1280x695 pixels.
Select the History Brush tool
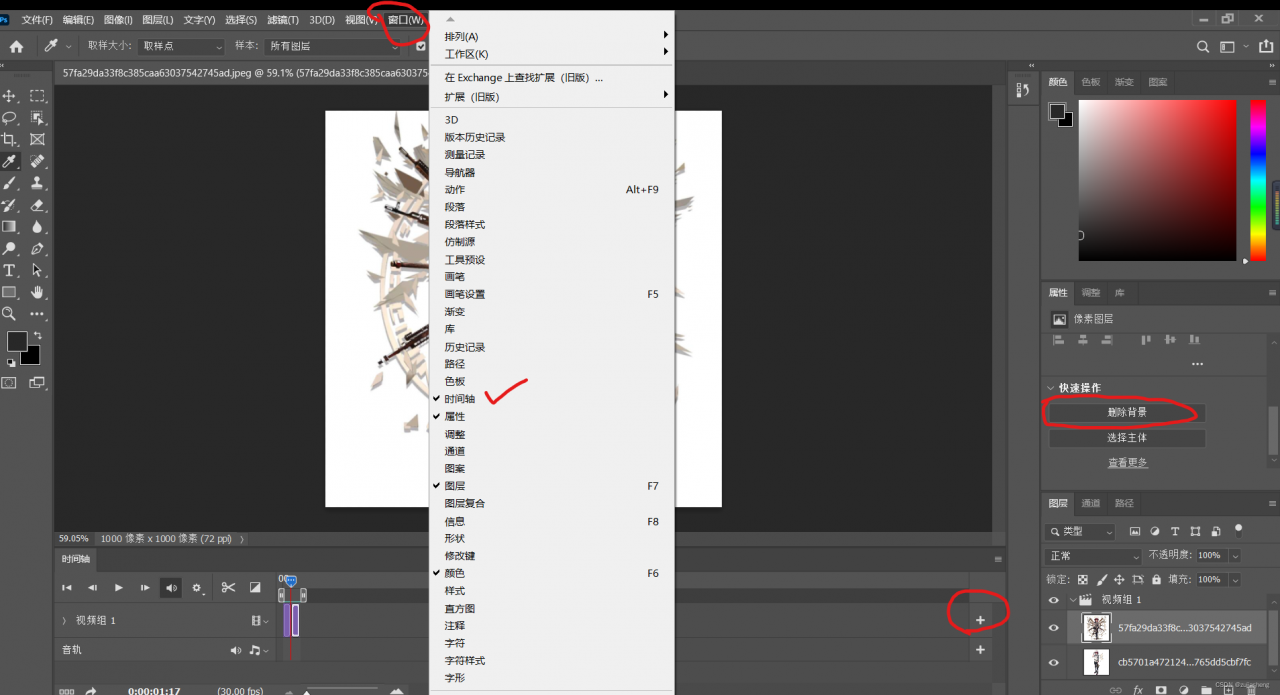(10, 205)
